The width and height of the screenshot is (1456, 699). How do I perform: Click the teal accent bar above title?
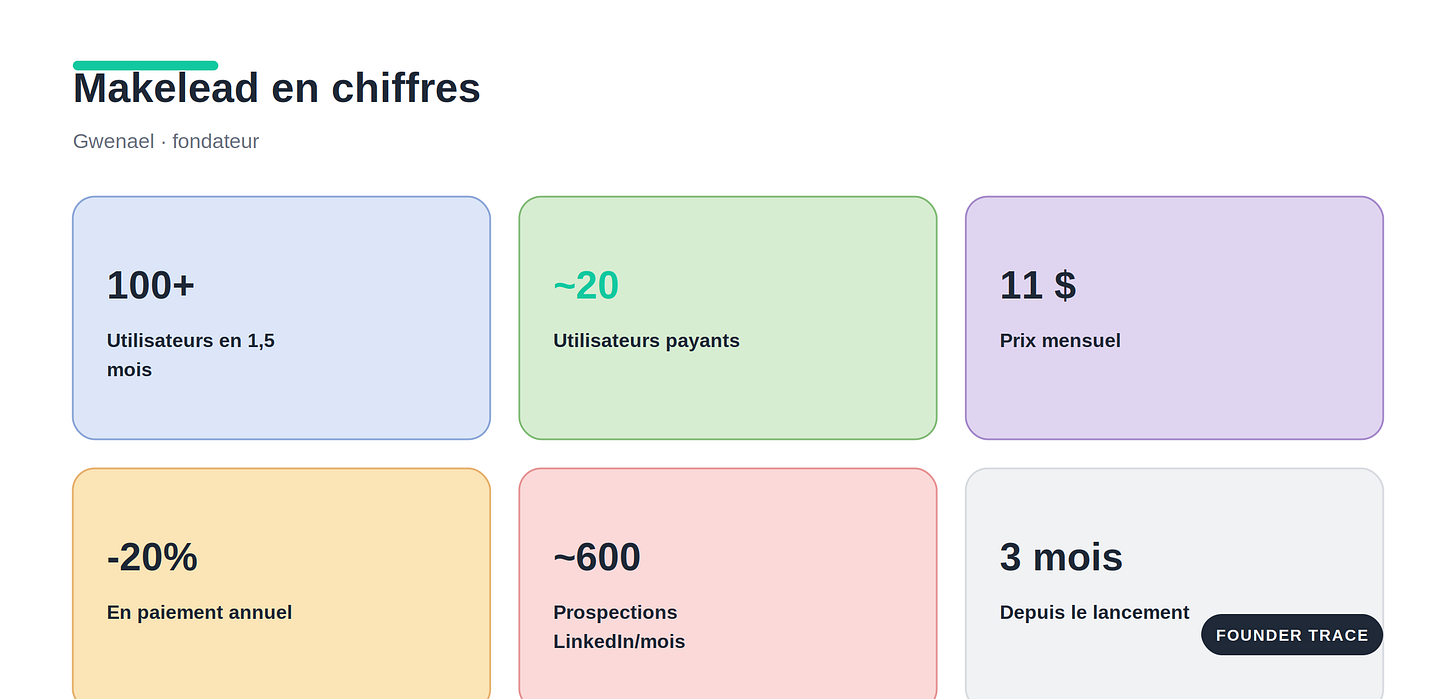tap(145, 65)
